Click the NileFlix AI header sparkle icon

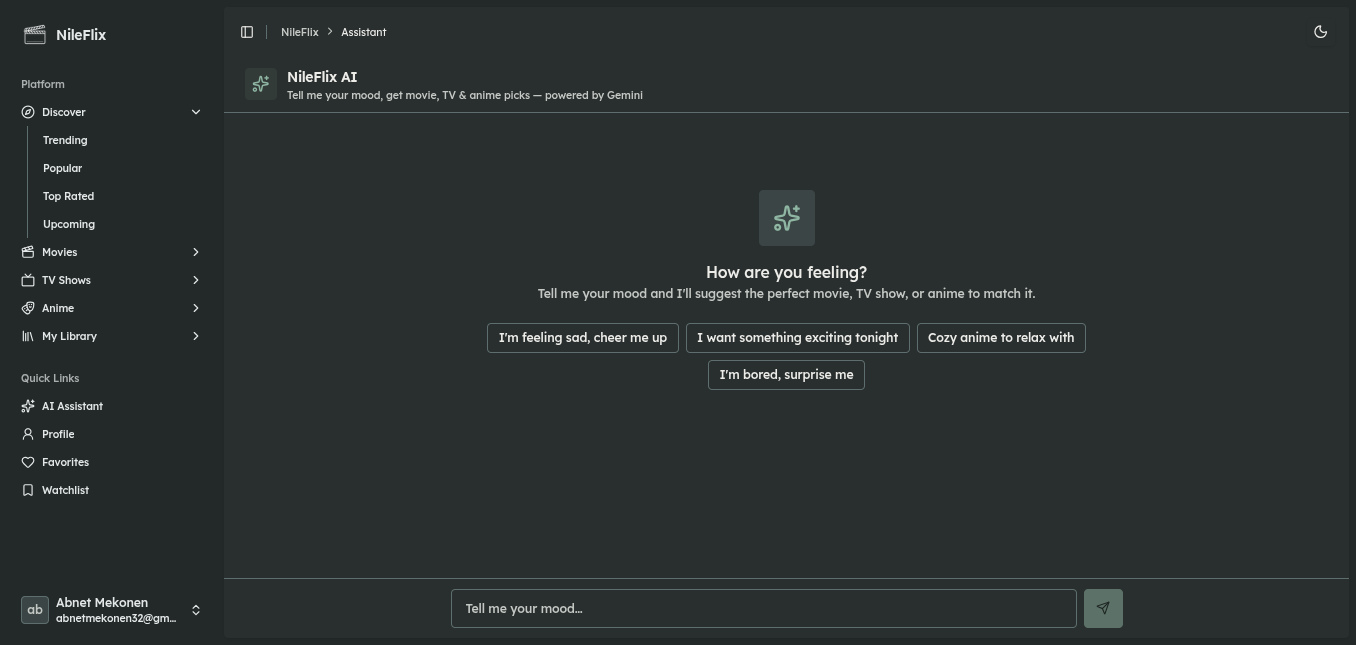pos(261,84)
